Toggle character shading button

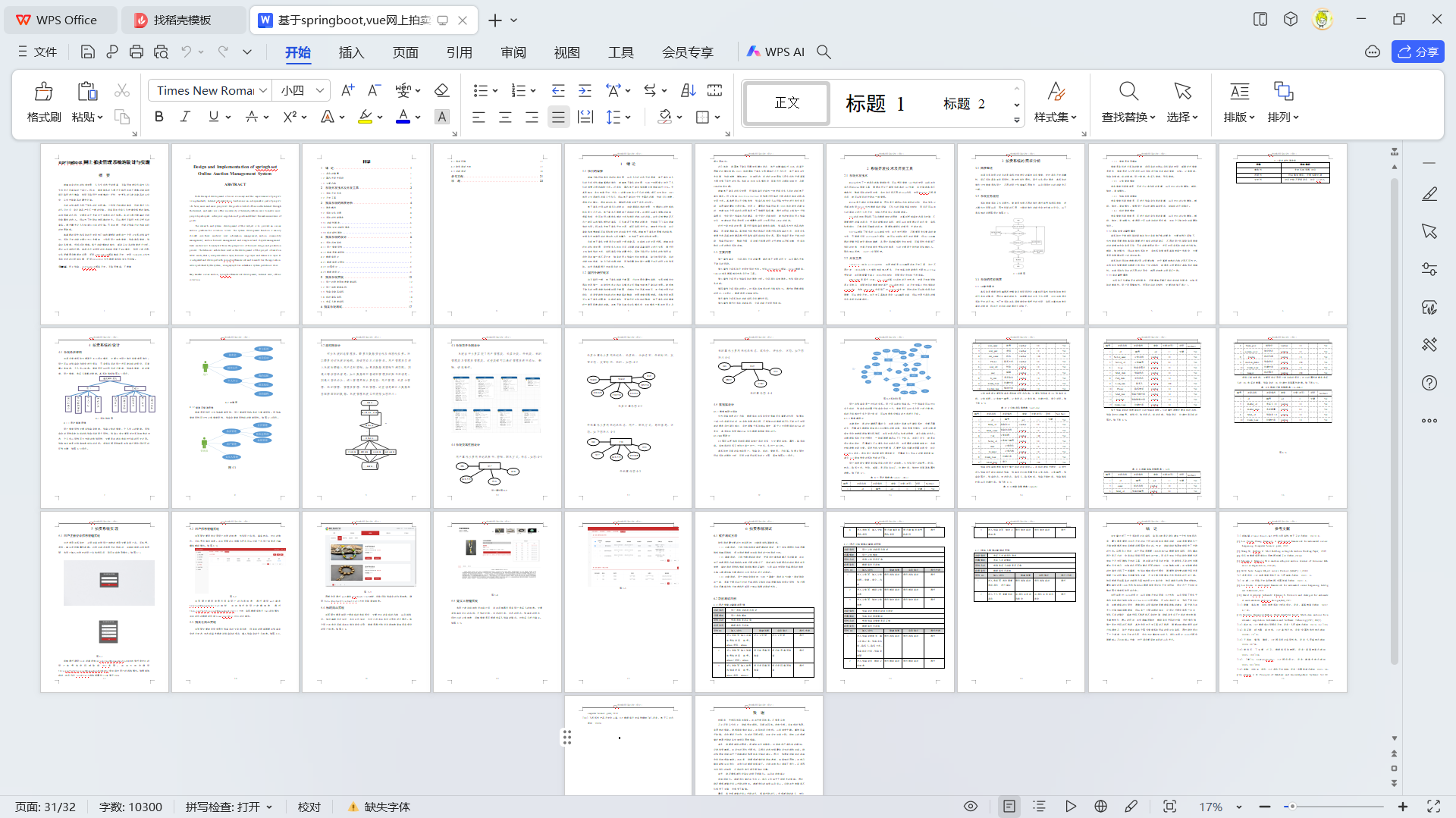442,117
